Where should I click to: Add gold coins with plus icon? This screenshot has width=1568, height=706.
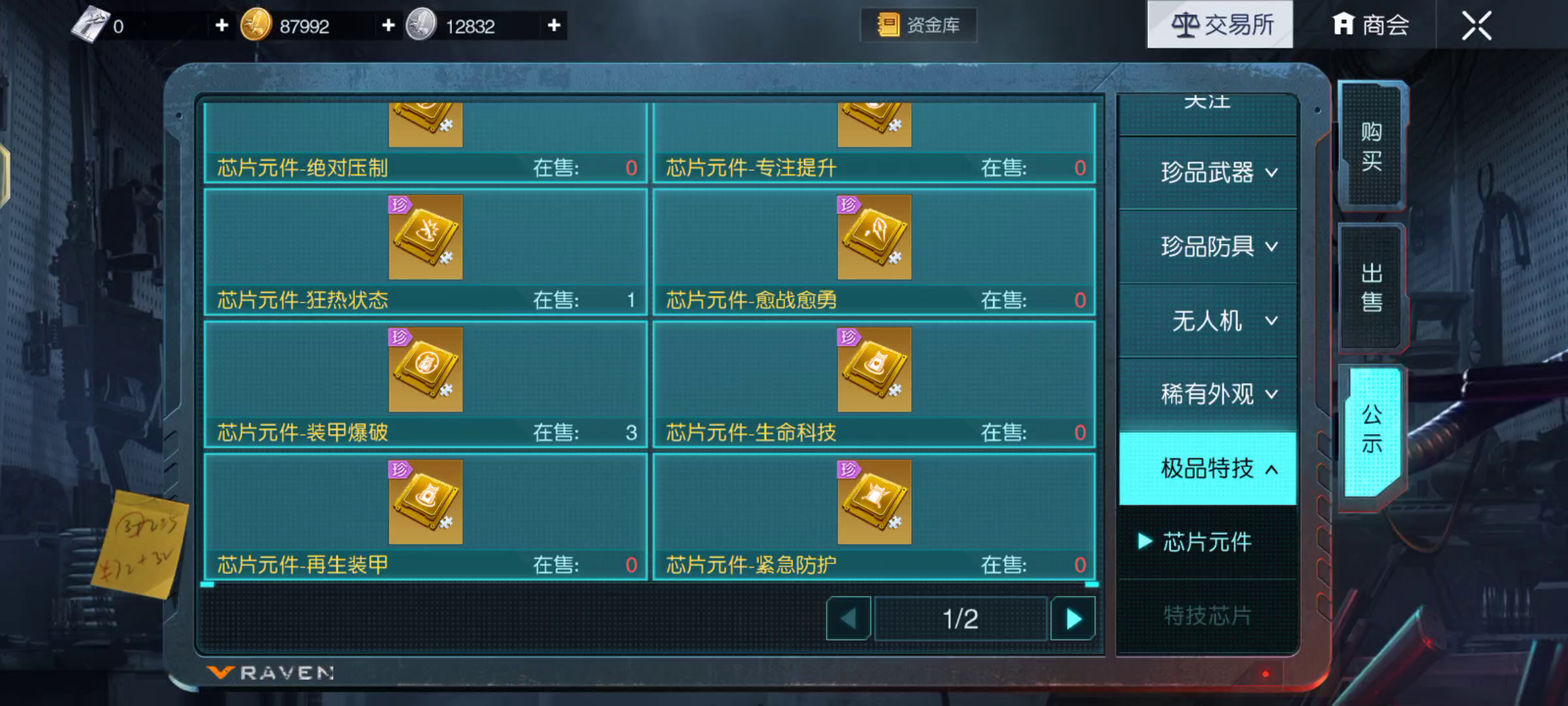tap(388, 25)
